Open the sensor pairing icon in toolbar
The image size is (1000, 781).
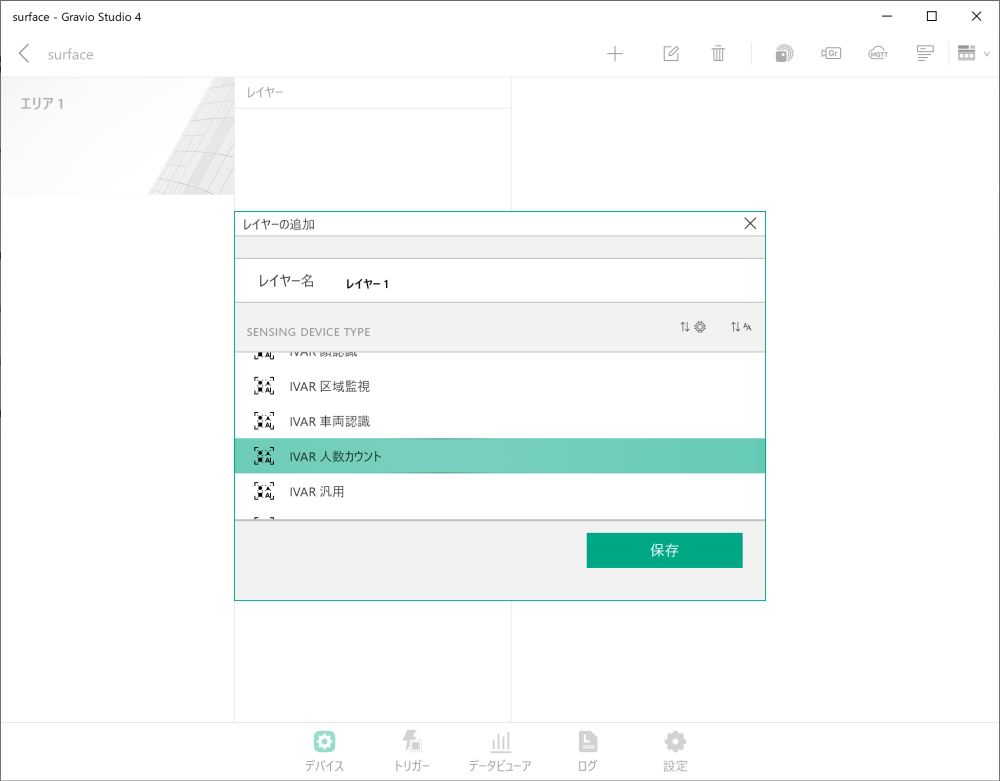[784, 54]
